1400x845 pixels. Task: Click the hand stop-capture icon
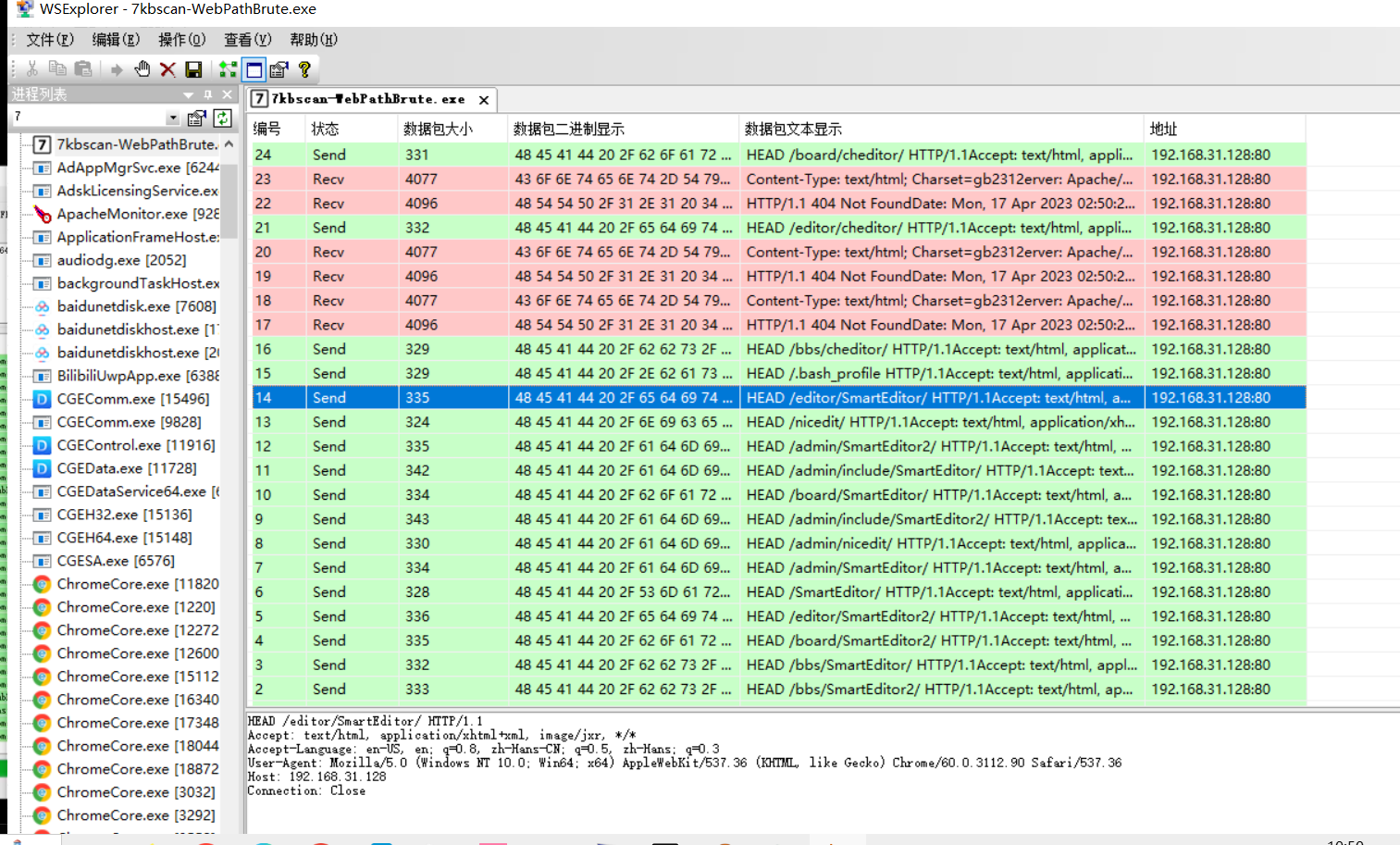click(x=142, y=69)
